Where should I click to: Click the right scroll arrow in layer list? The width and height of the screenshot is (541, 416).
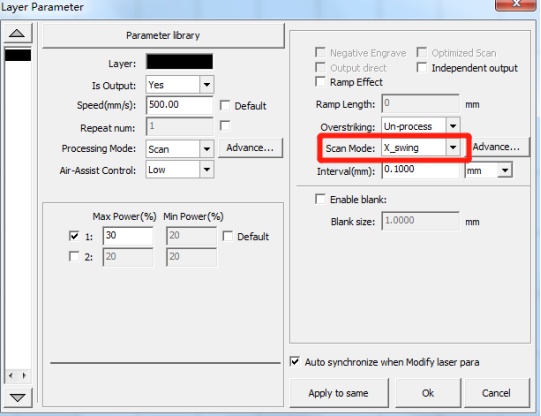[24, 375]
